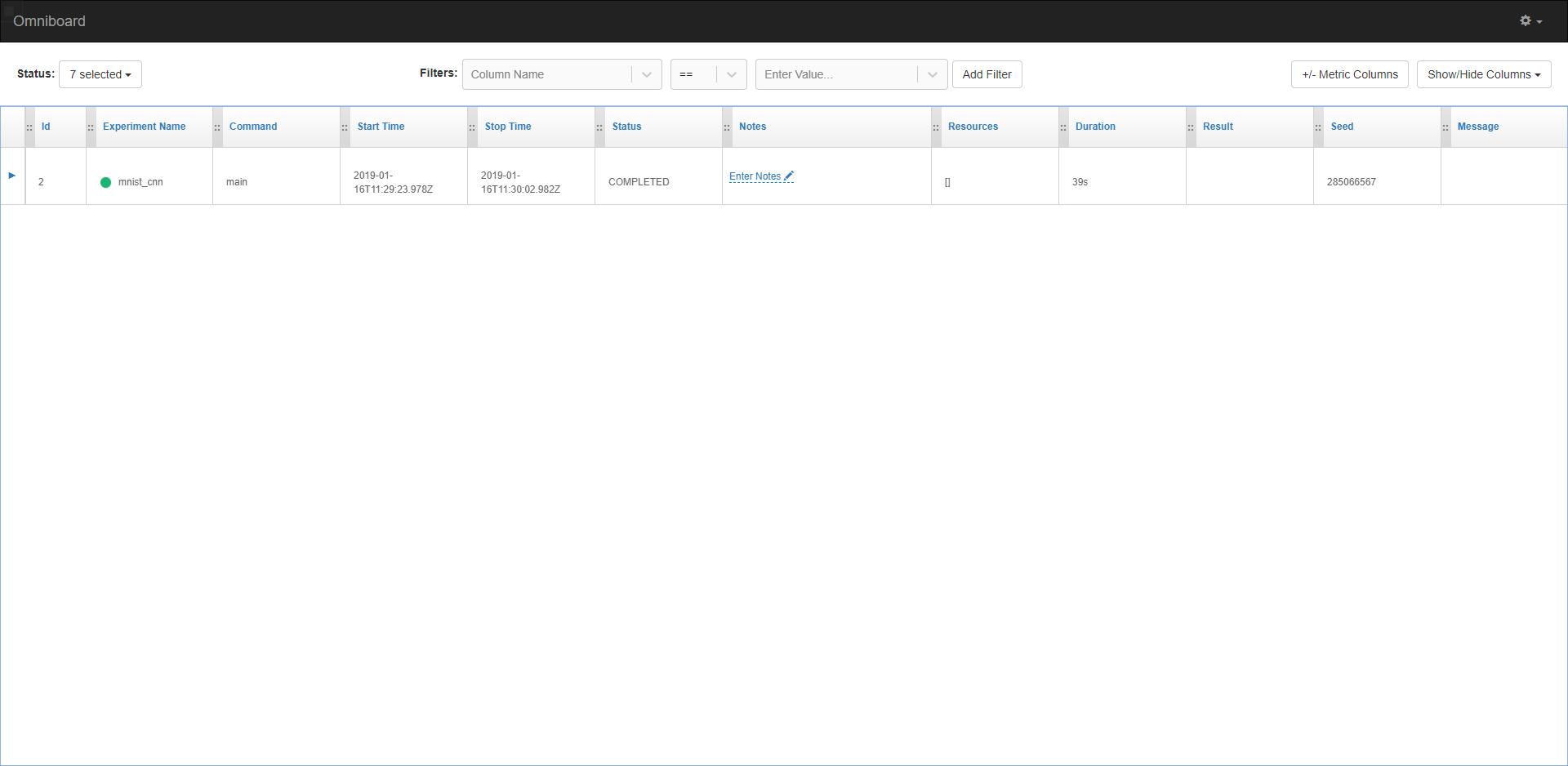Open the settings gear menu

(1530, 21)
